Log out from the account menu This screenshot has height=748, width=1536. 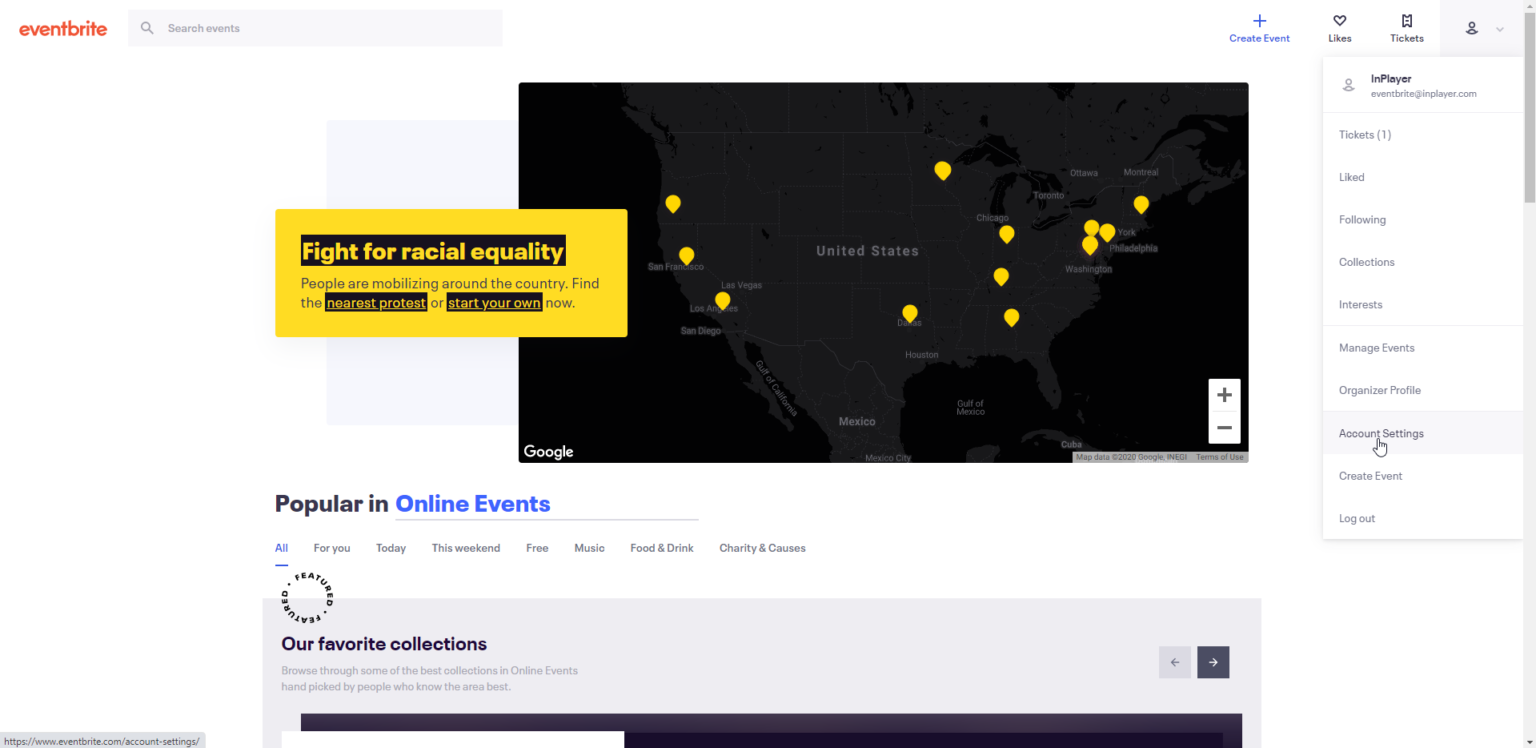click(1357, 518)
